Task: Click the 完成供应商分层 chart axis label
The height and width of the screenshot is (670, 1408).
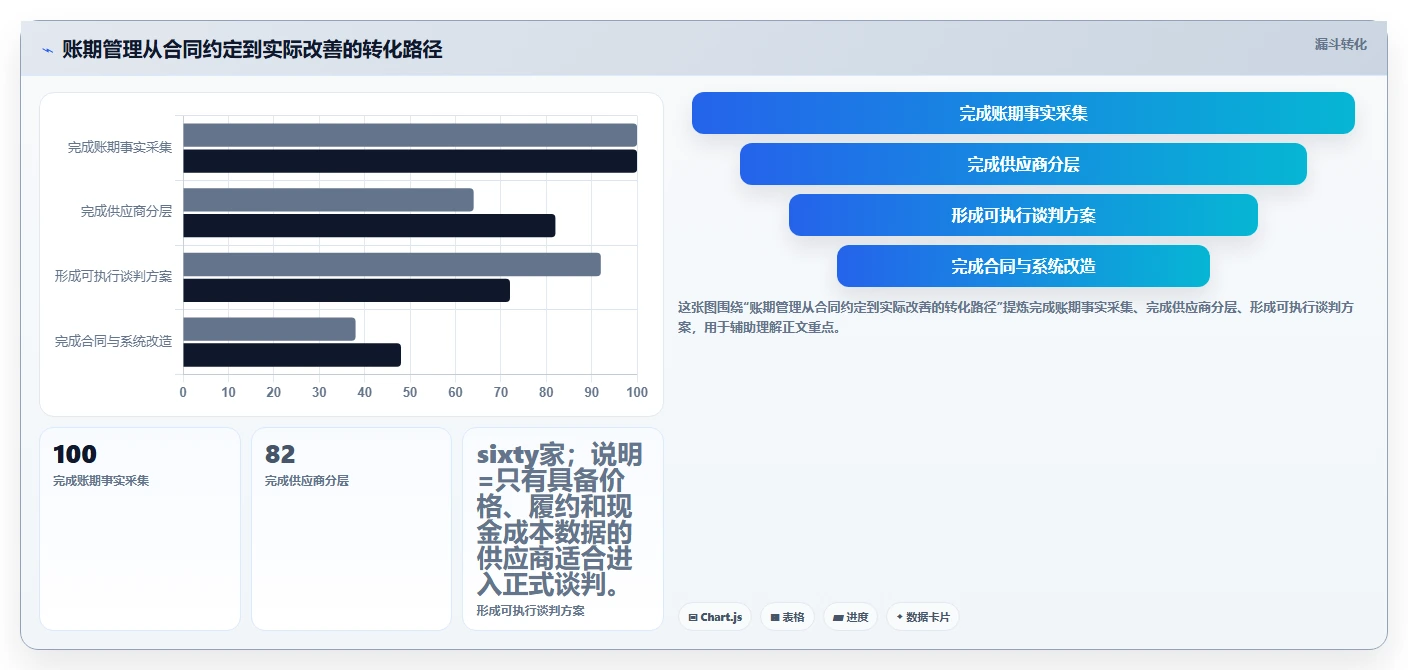Action: pyautogui.click(x=126, y=212)
